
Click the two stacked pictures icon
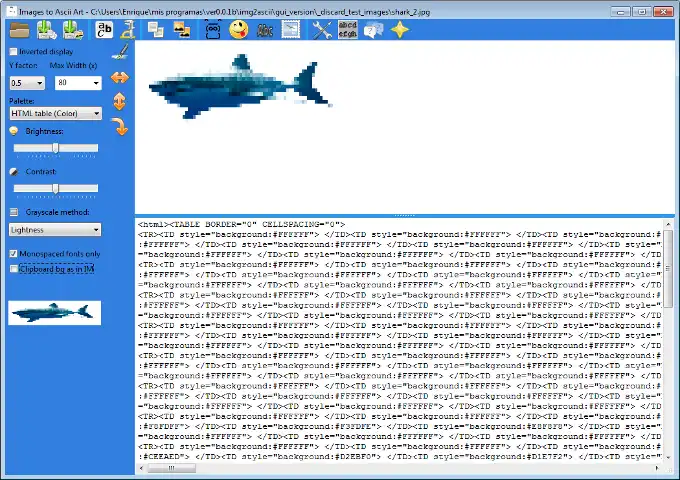point(182,30)
